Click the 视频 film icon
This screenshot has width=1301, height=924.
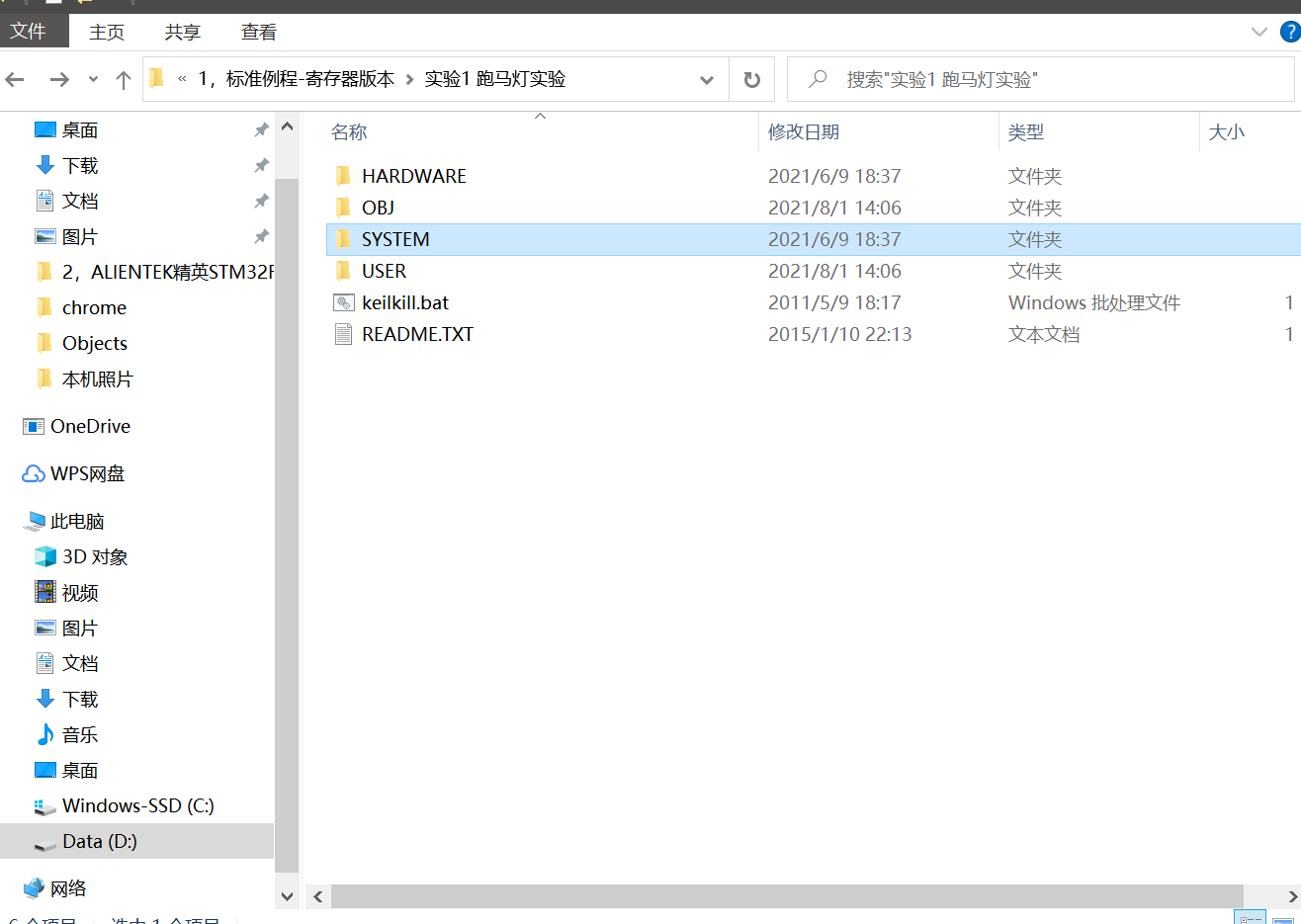45,592
